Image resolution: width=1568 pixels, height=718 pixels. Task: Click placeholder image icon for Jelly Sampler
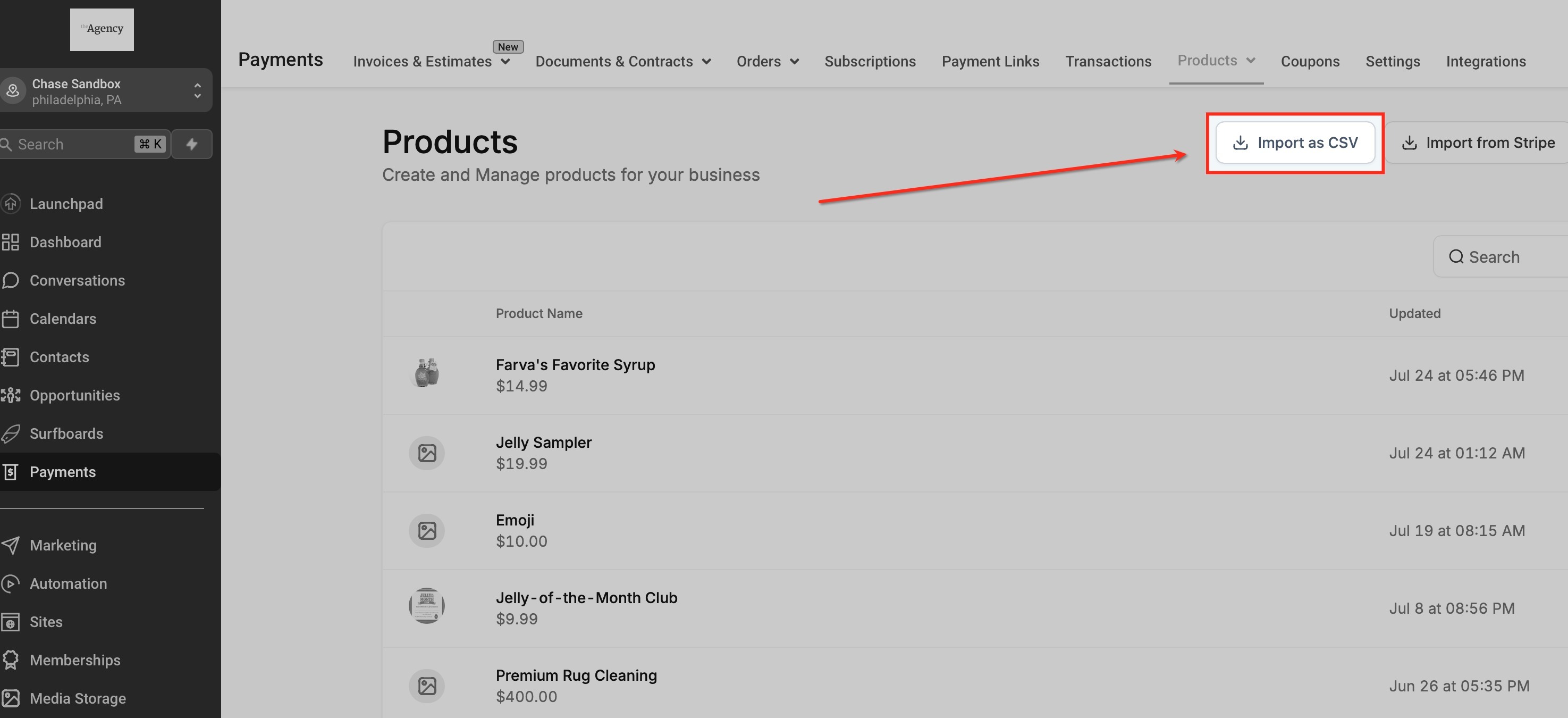[427, 453]
